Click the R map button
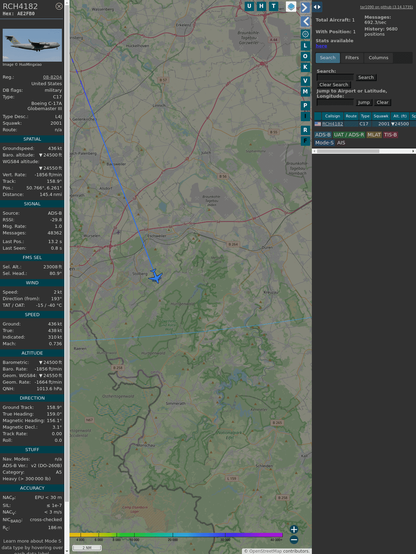Viewport: 416px width, 554px height. pos(305,130)
